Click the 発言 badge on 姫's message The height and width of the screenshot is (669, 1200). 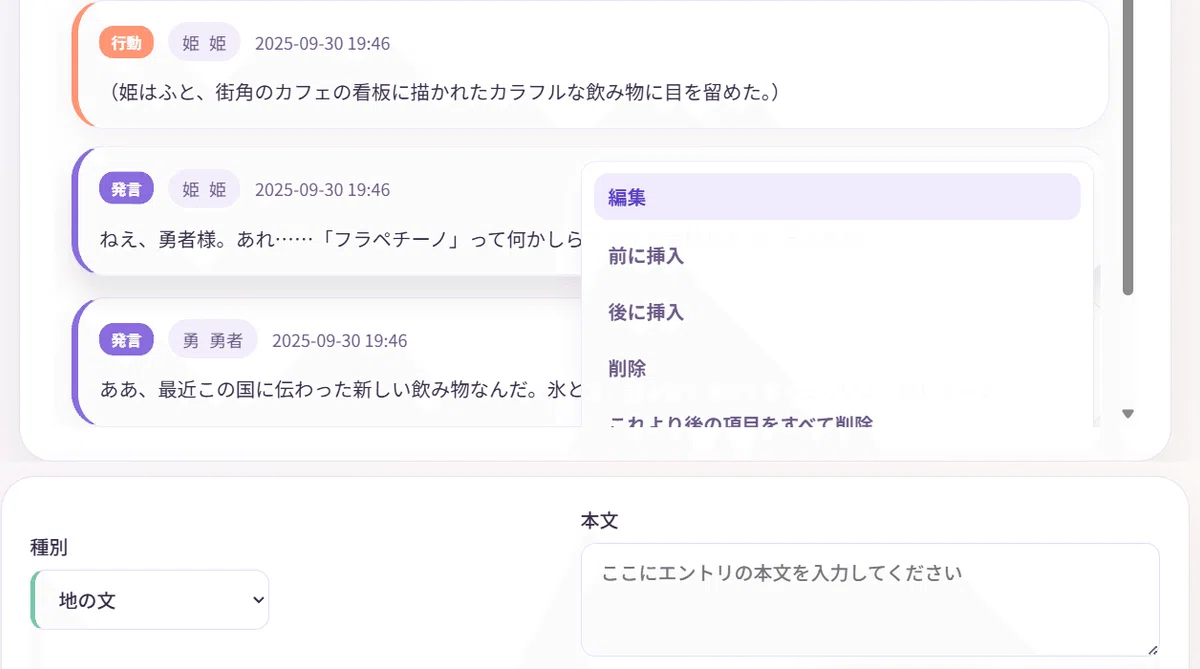[x=126, y=188]
